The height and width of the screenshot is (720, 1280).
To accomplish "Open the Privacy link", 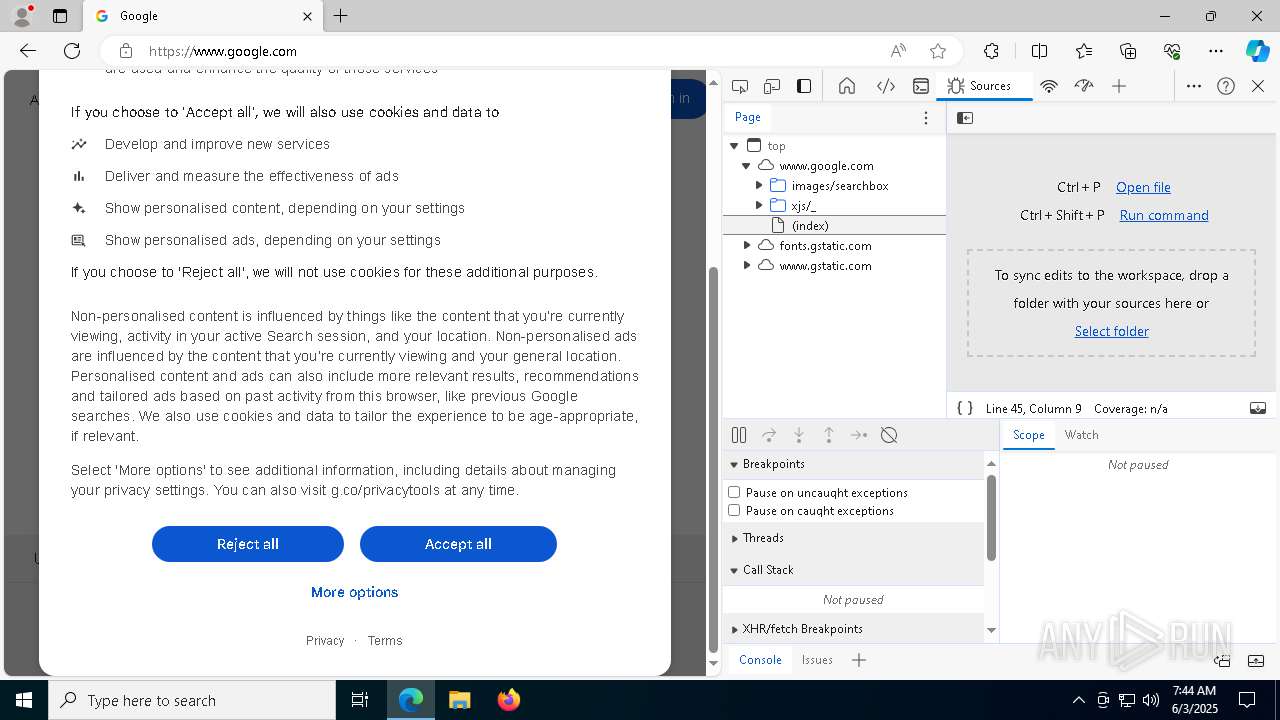I will [x=325, y=641].
